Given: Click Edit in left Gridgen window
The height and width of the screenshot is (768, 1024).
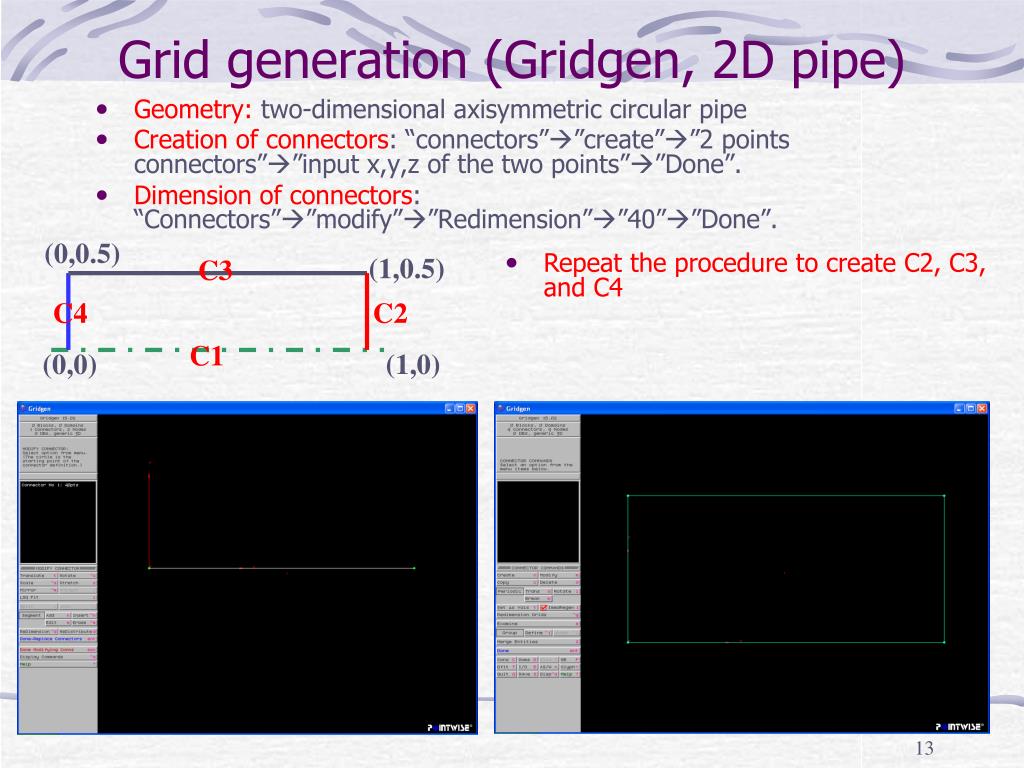Looking at the screenshot, I should tap(58, 622).
